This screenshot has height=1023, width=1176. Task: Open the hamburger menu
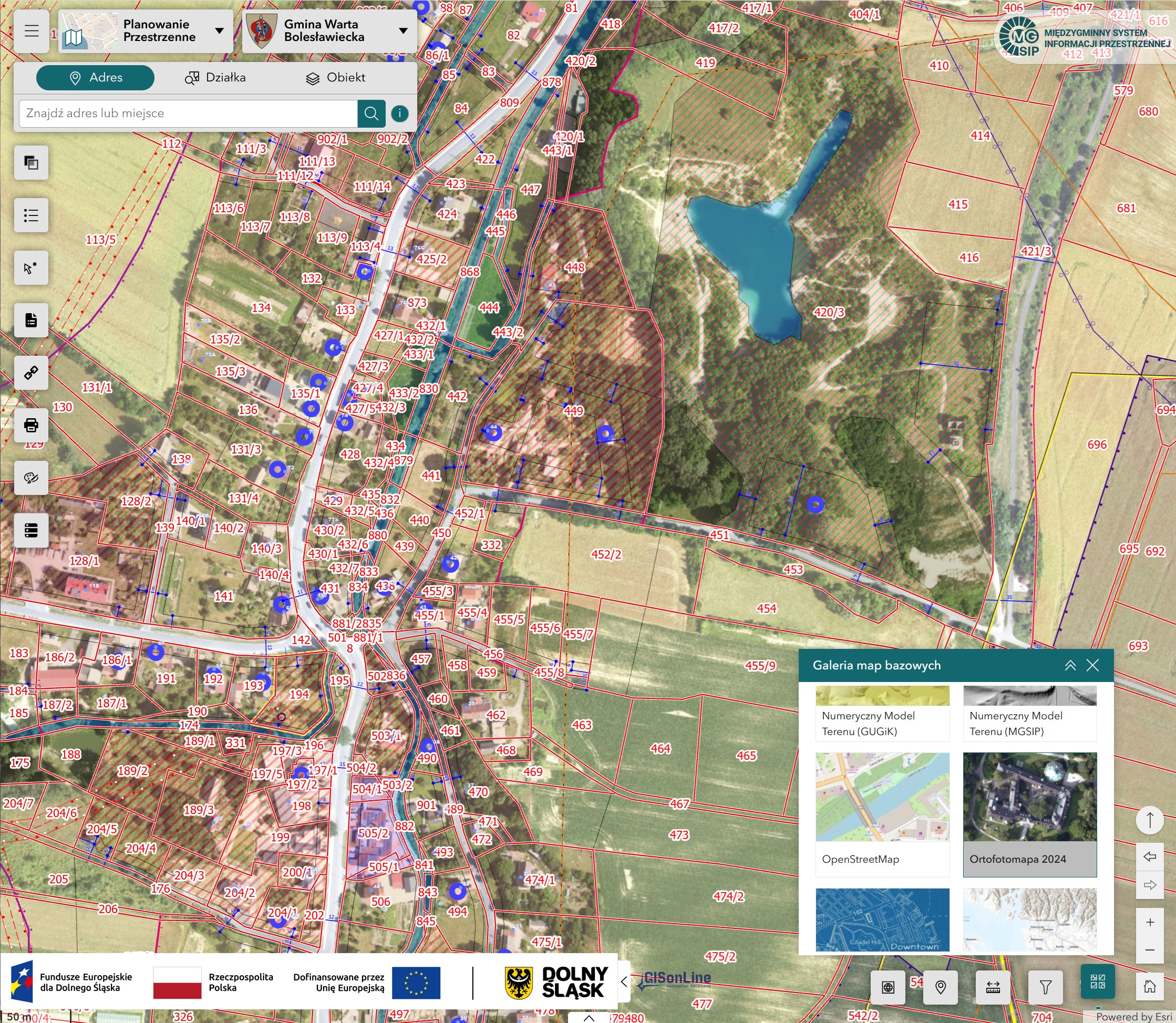tap(32, 31)
